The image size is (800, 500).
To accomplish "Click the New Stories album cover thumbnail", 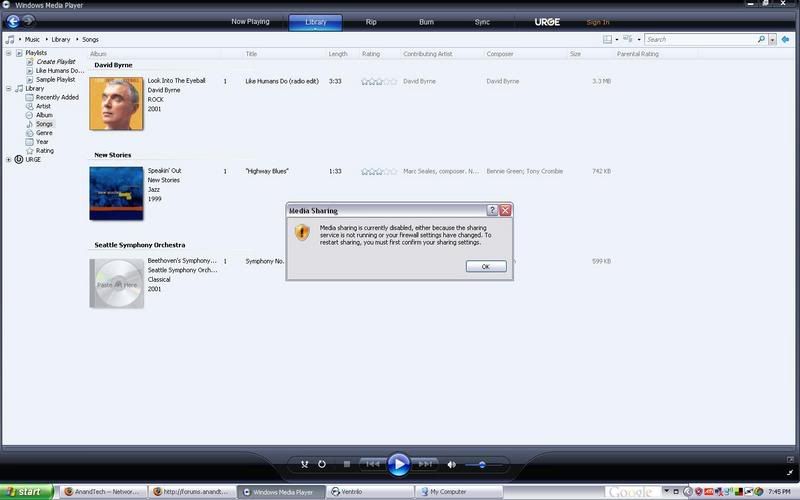I will [116, 193].
